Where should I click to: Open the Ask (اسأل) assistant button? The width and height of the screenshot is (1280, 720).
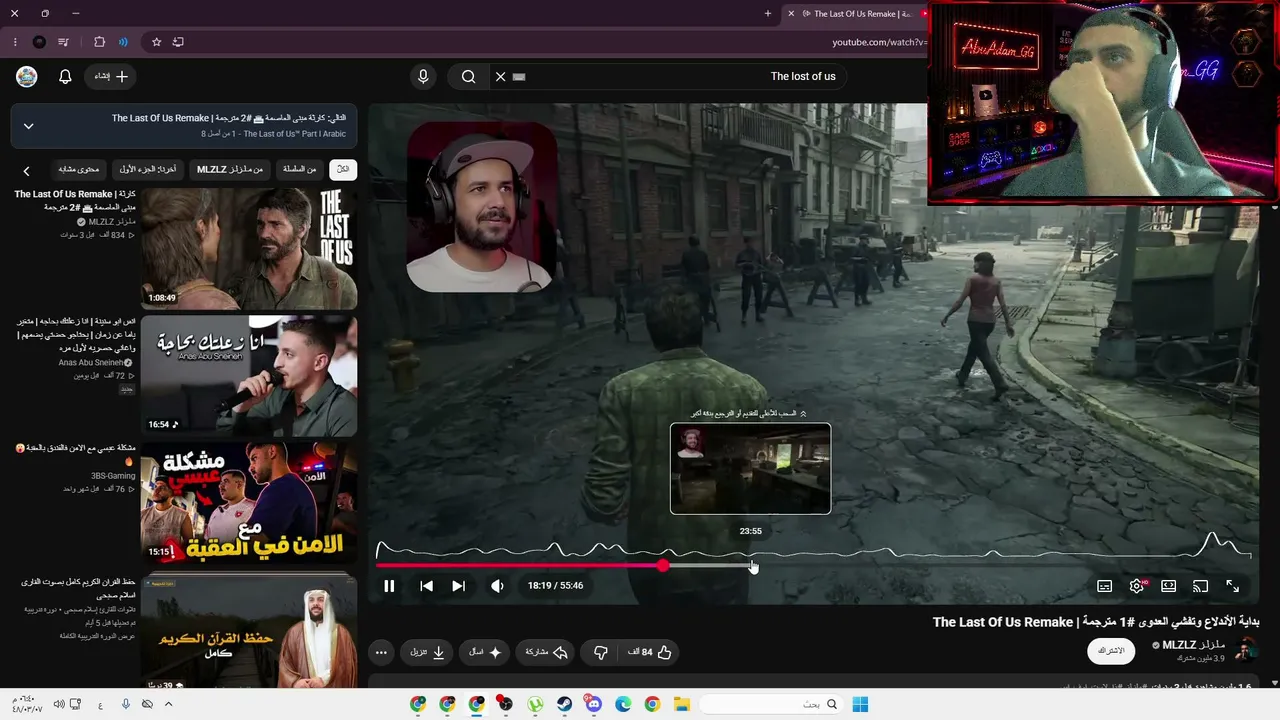pos(486,652)
